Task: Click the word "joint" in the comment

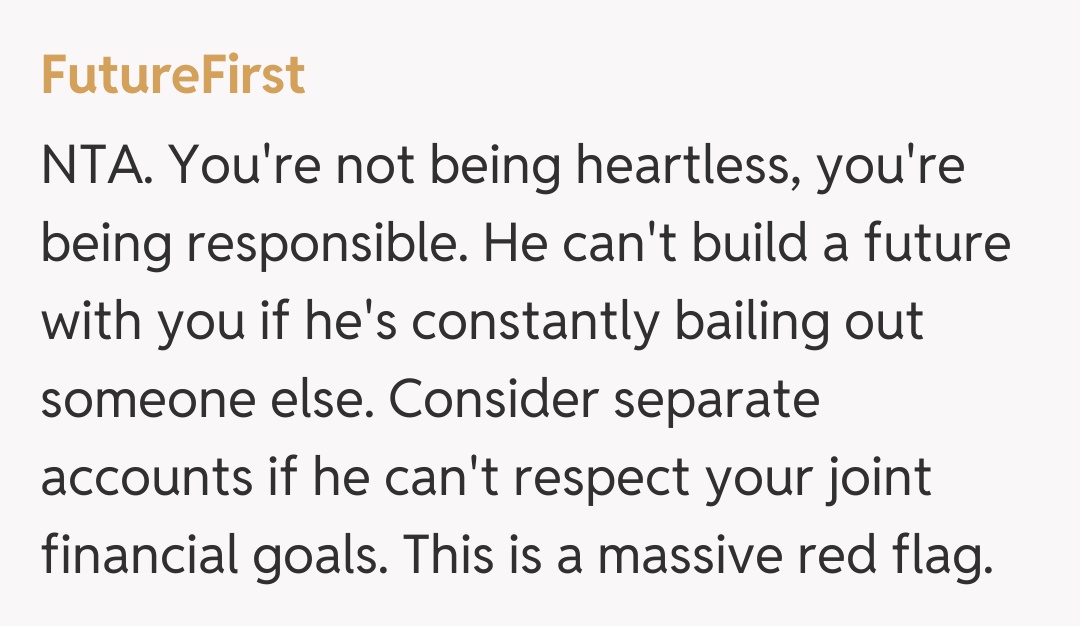Action: 879,480
